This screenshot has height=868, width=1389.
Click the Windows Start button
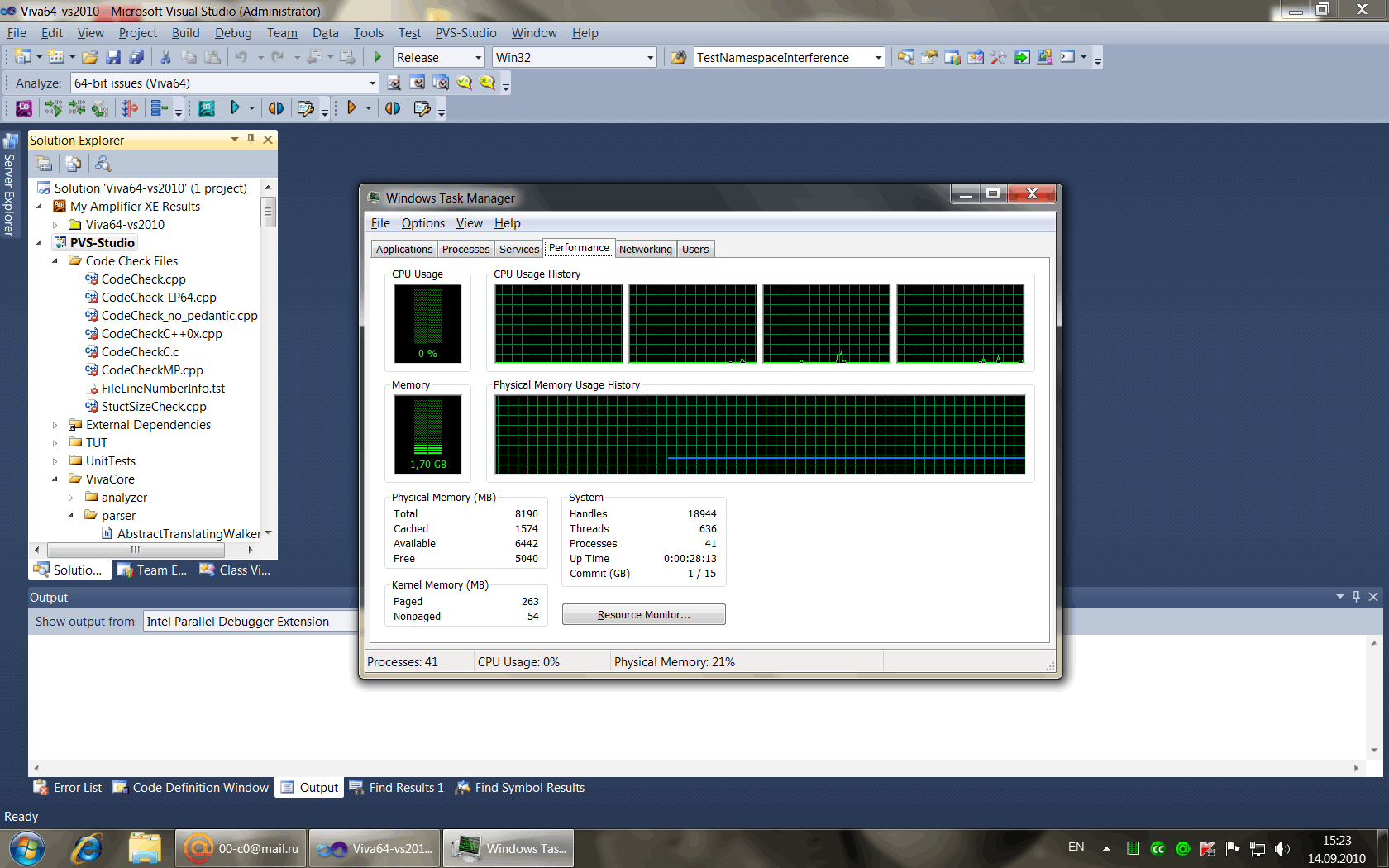pos(27,849)
